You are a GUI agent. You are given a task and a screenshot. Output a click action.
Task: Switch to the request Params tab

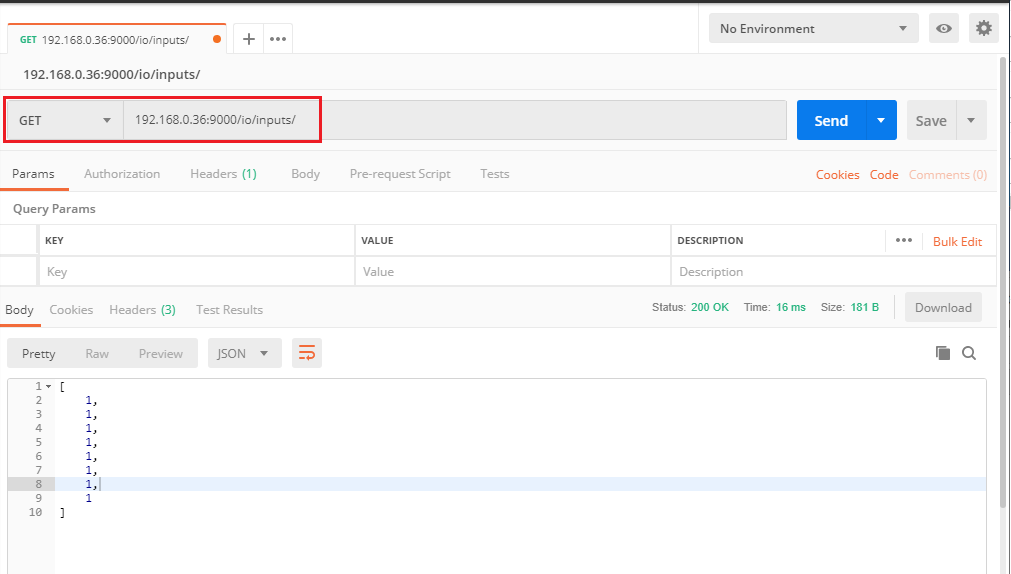coord(34,173)
